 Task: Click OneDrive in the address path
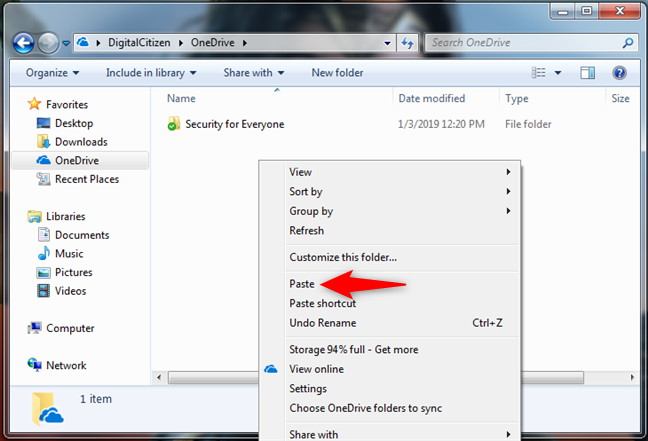coord(212,43)
